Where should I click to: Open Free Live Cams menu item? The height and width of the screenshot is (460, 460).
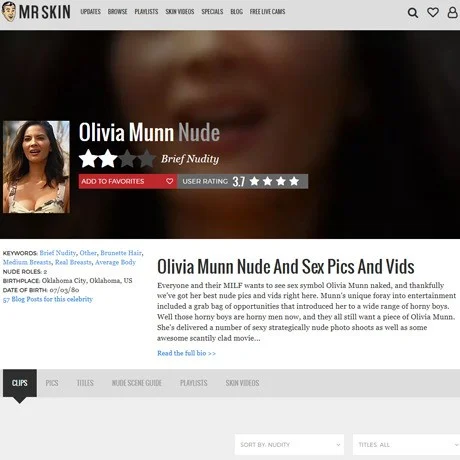[267, 12]
